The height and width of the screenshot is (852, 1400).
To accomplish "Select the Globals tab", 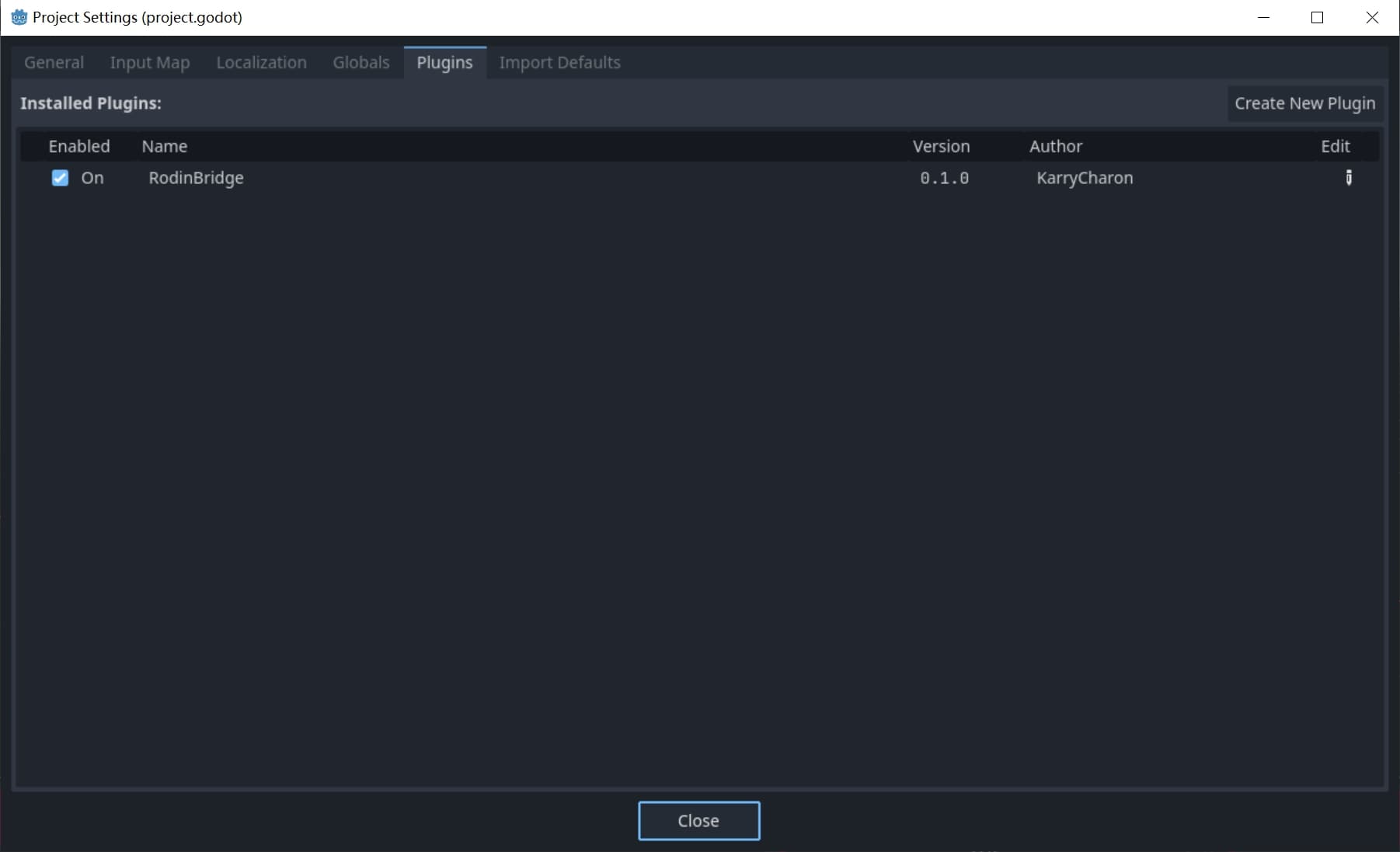I will [x=361, y=62].
